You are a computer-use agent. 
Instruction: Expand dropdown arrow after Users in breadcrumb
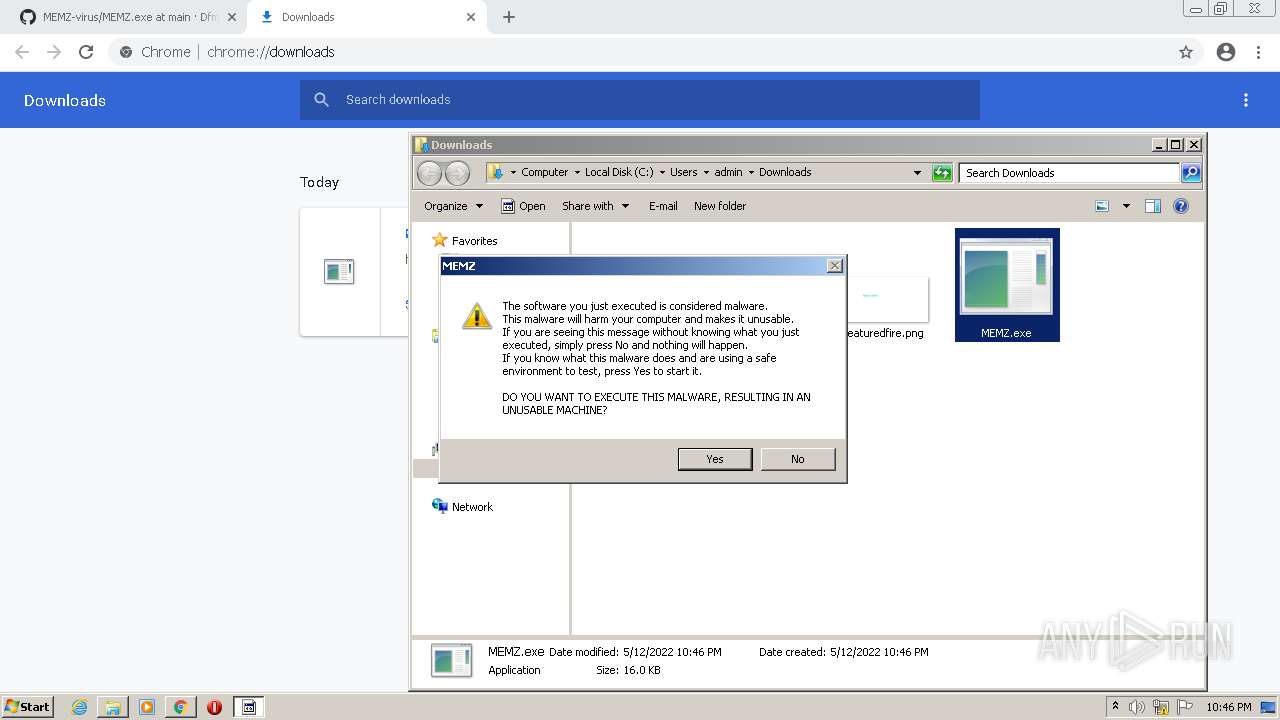[706, 172]
